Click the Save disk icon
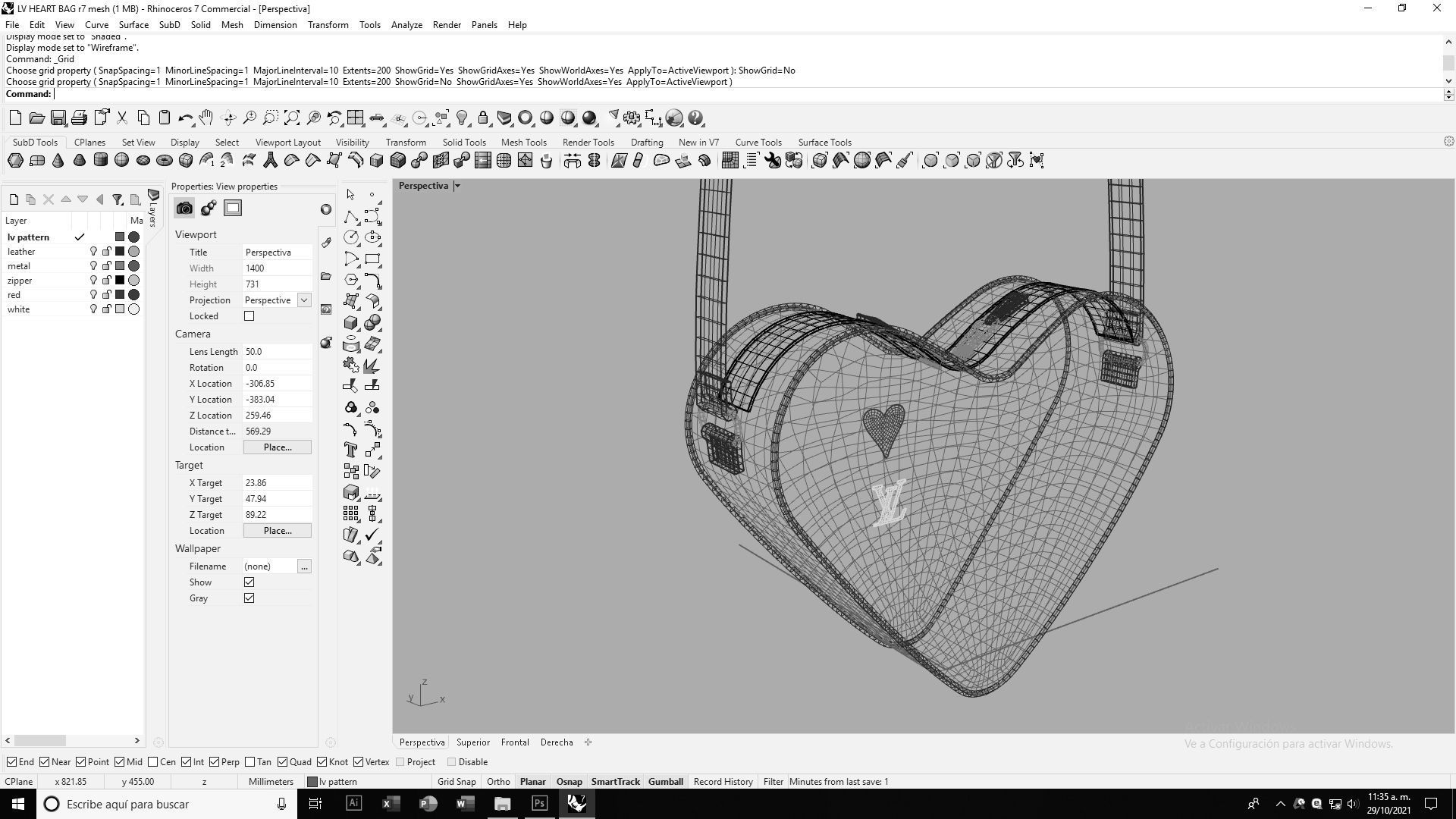This screenshot has width=1456, height=819. coord(58,118)
